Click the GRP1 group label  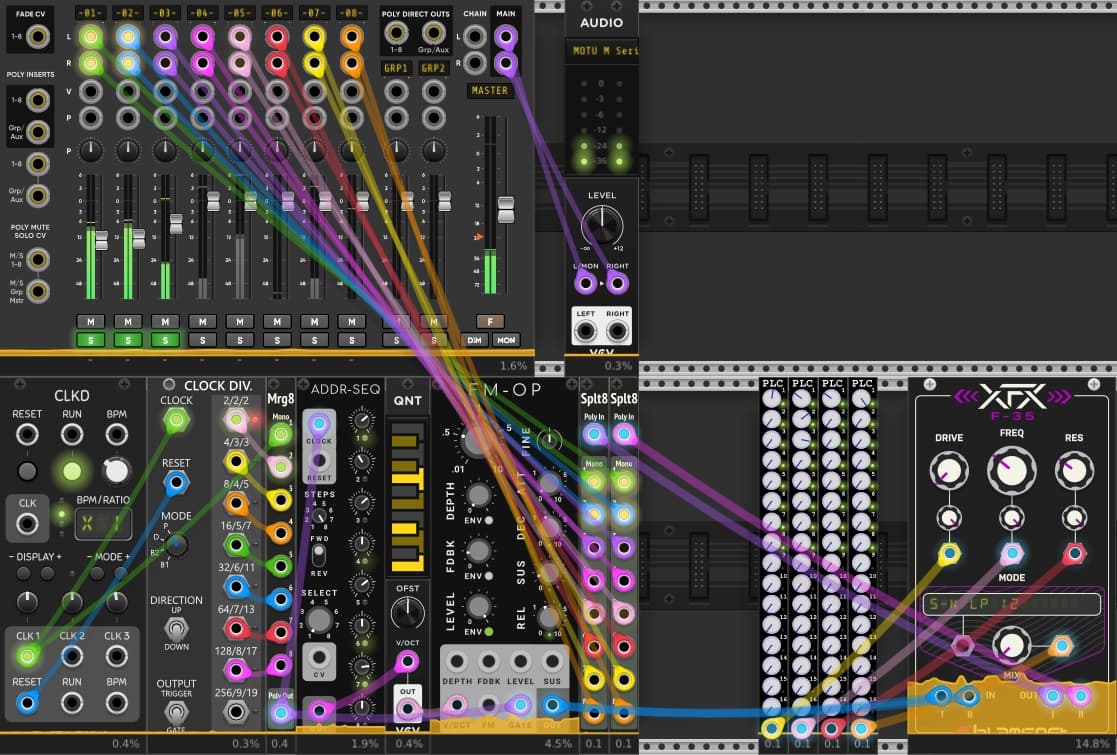point(396,68)
